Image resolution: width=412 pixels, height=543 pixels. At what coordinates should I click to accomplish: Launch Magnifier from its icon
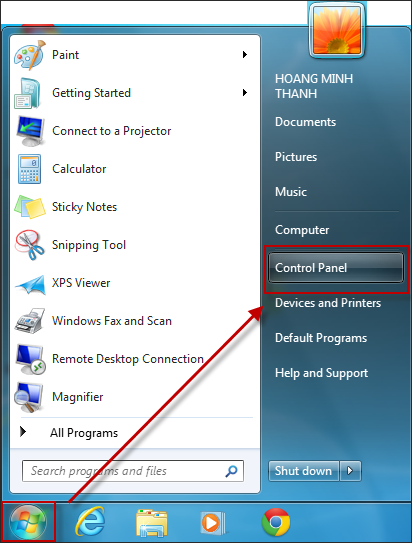click(x=29, y=398)
